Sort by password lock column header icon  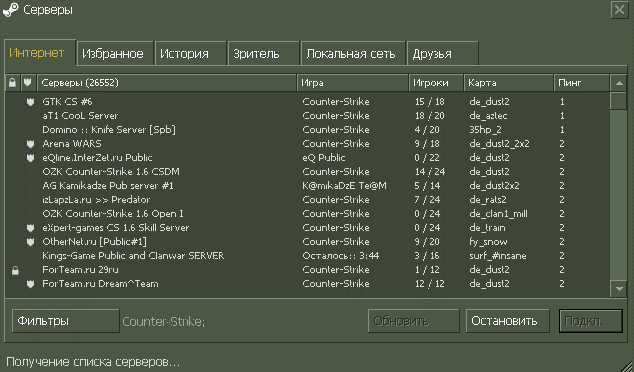13,83
